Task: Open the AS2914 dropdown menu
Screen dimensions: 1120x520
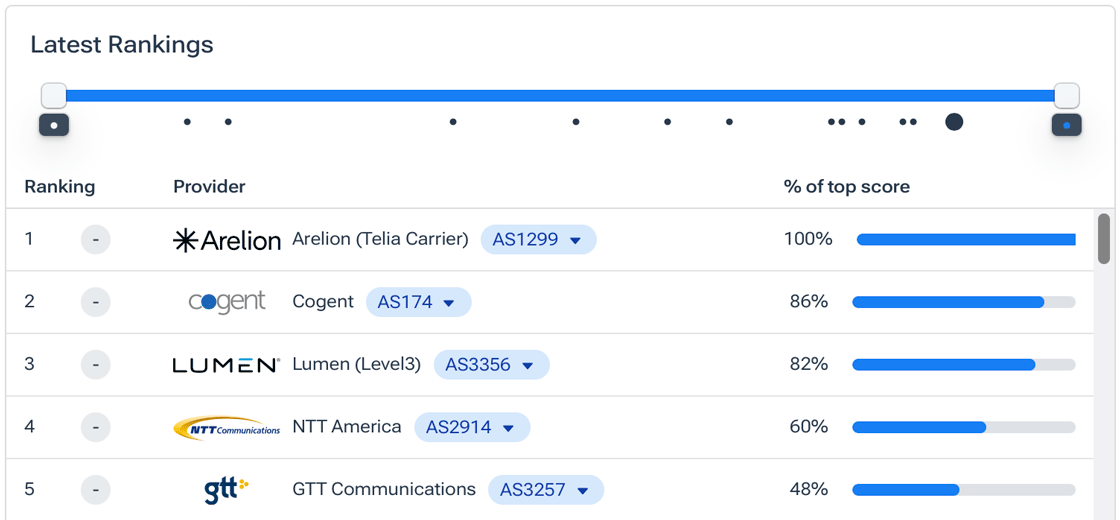Action: click(472, 427)
